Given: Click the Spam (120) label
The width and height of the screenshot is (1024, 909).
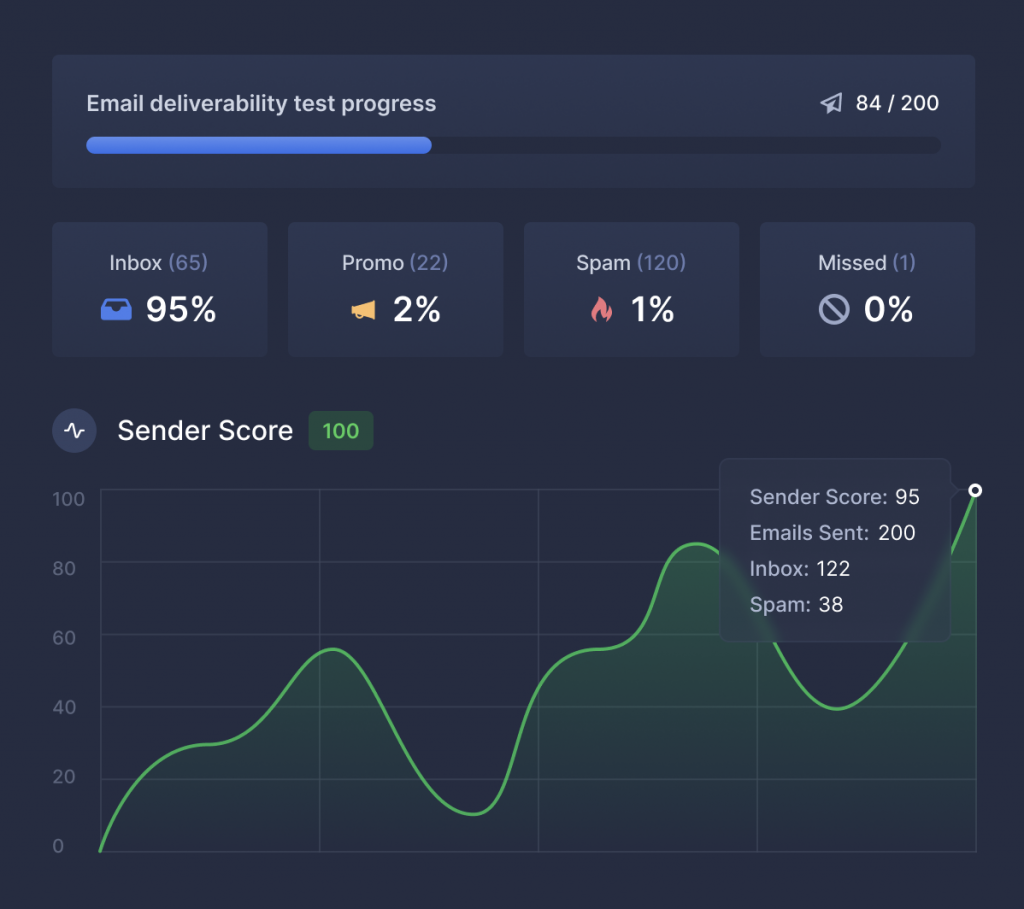Looking at the screenshot, I should [x=630, y=263].
